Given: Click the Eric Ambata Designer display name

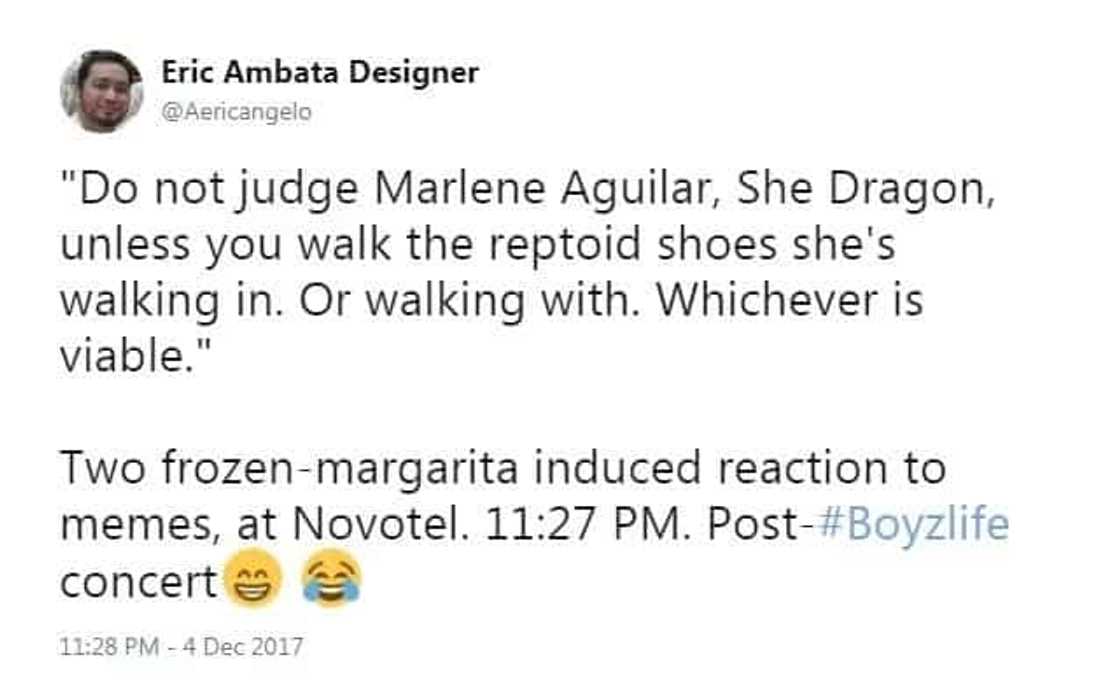Looking at the screenshot, I should [x=320, y=73].
